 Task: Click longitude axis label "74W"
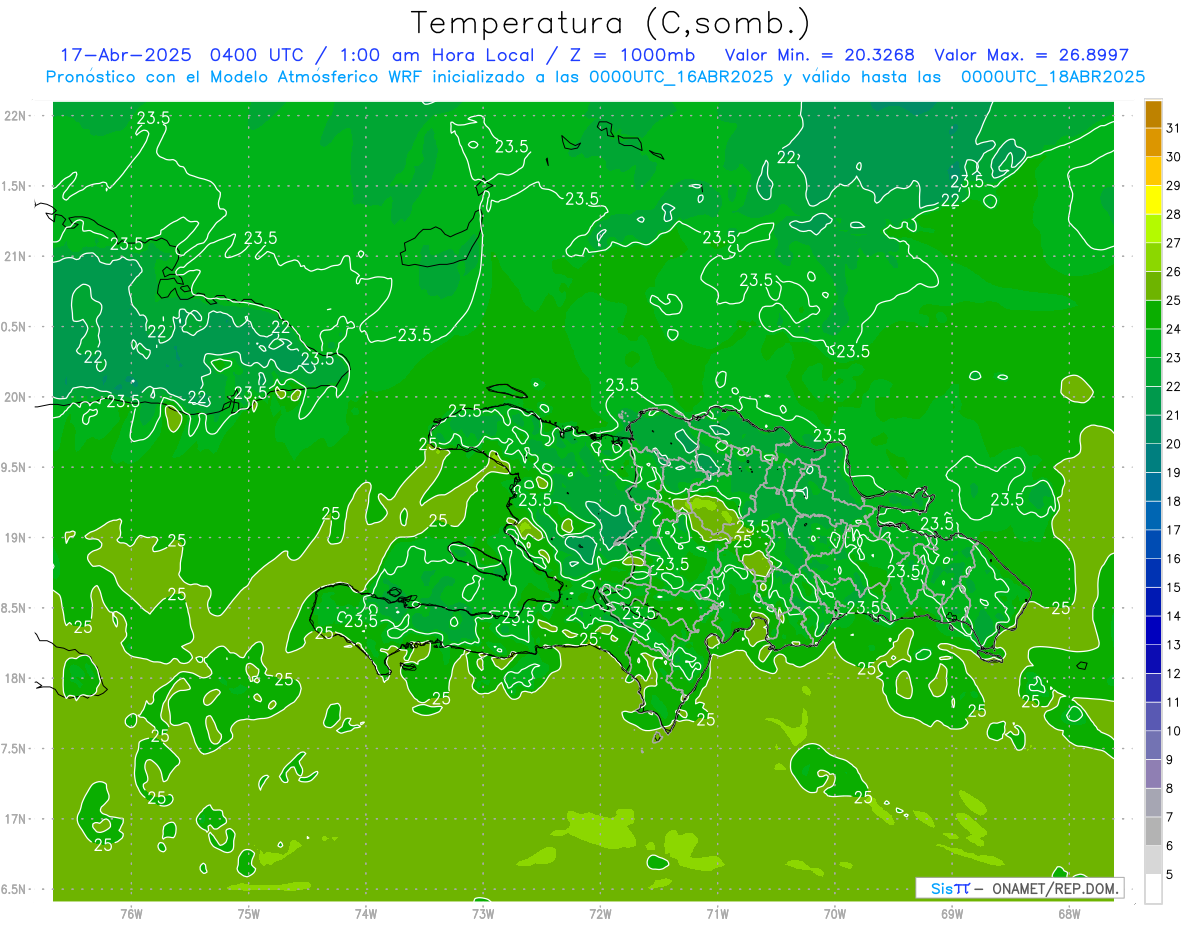[x=366, y=914]
